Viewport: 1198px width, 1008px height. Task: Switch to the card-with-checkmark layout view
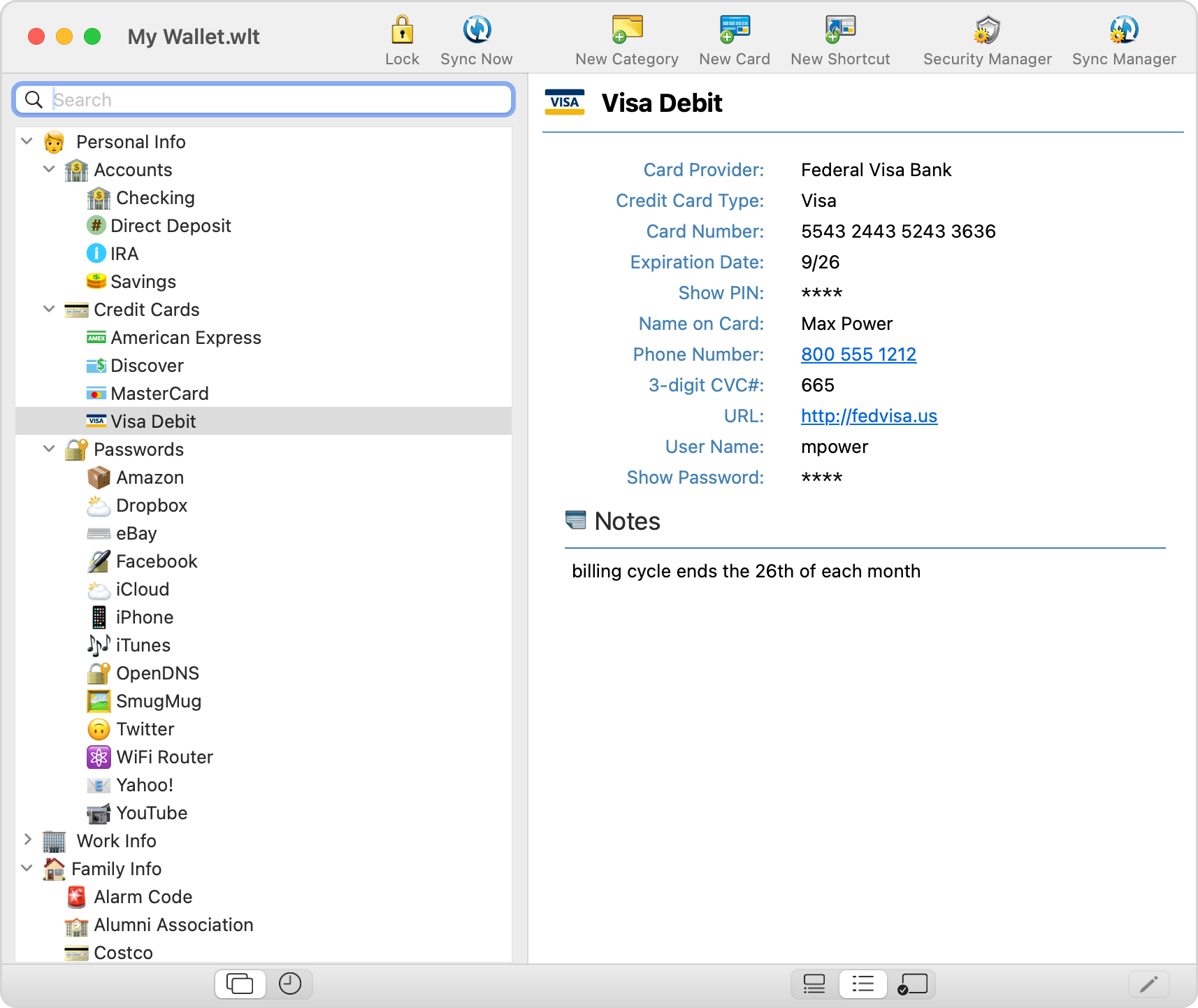pyautogui.click(x=912, y=984)
